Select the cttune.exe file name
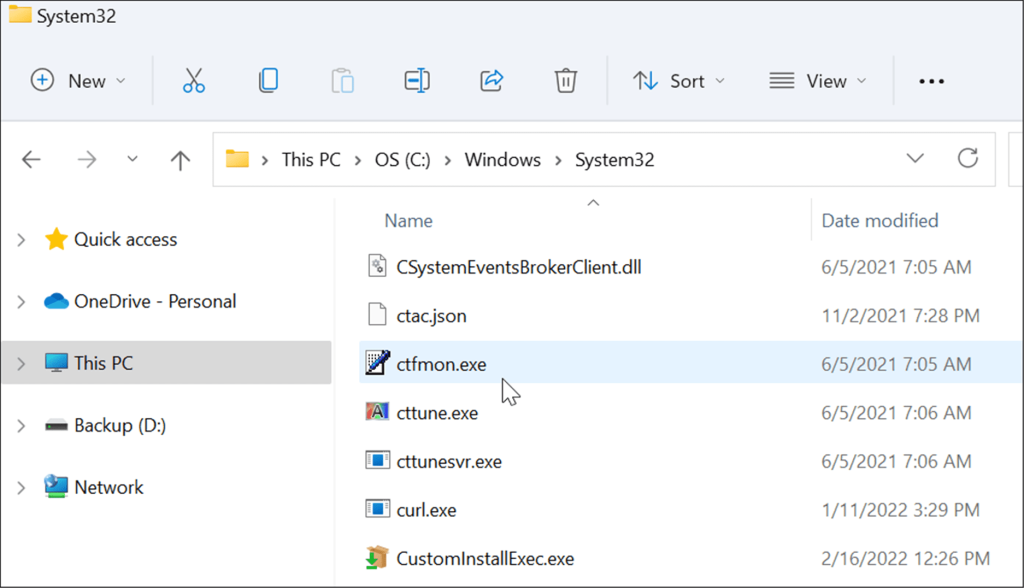 tap(437, 413)
